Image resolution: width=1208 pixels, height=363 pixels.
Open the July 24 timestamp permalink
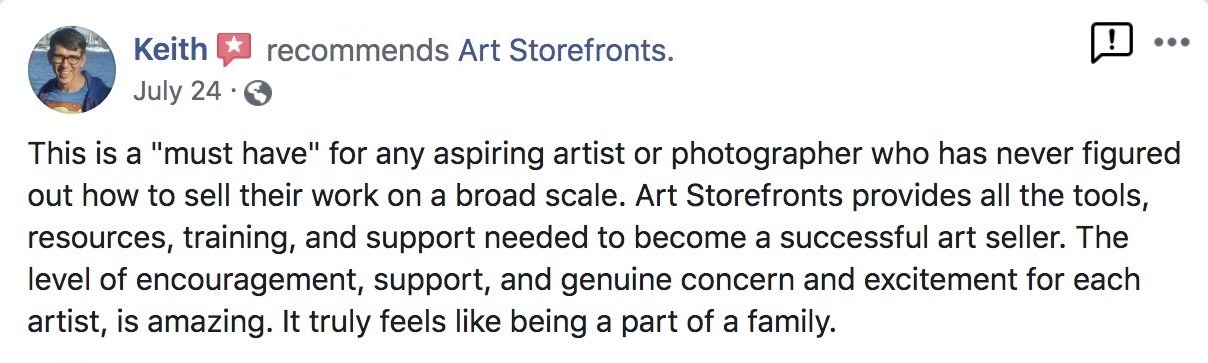pyautogui.click(x=176, y=92)
